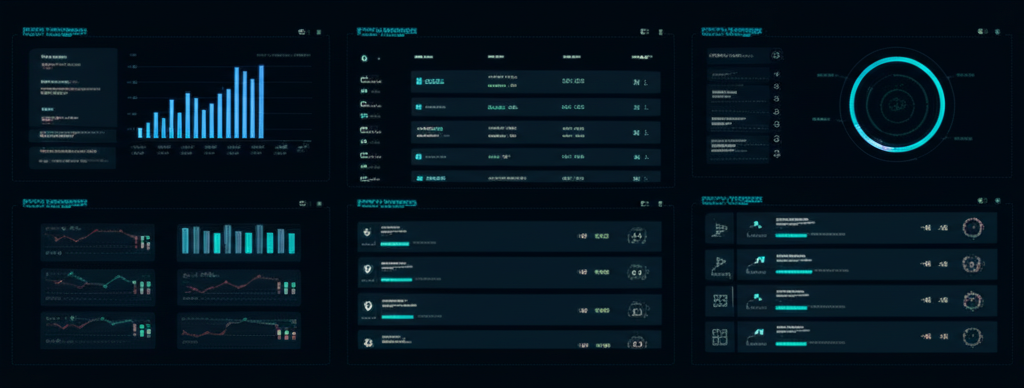Screen dimensions: 1024x388
Task: Click the shield icon in the first shield-list row
Action: click(x=368, y=231)
